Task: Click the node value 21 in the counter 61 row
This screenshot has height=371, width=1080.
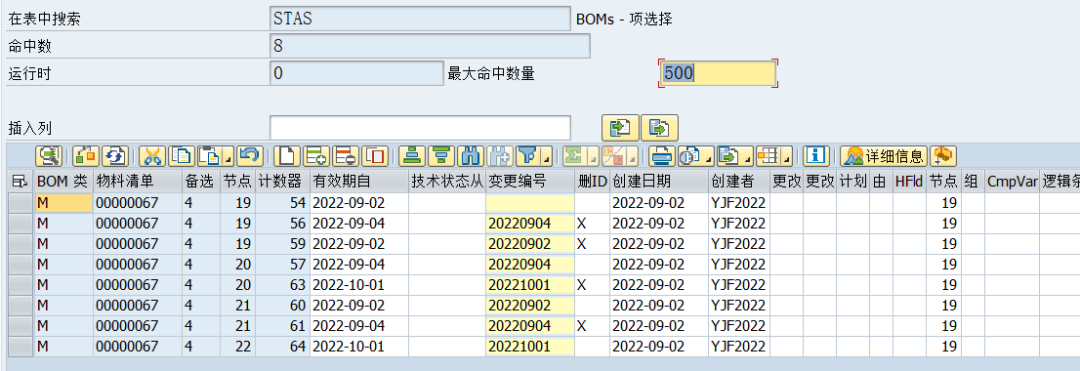Action: point(238,326)
